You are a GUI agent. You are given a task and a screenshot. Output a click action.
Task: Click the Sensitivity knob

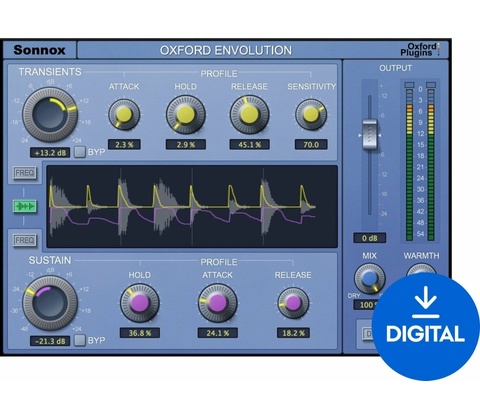[x=311, y=114]
